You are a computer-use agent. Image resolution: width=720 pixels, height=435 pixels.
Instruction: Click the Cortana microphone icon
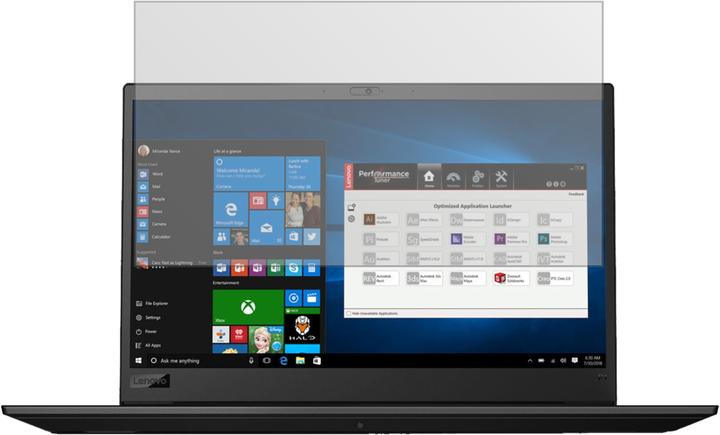click(x=251, y=361)
